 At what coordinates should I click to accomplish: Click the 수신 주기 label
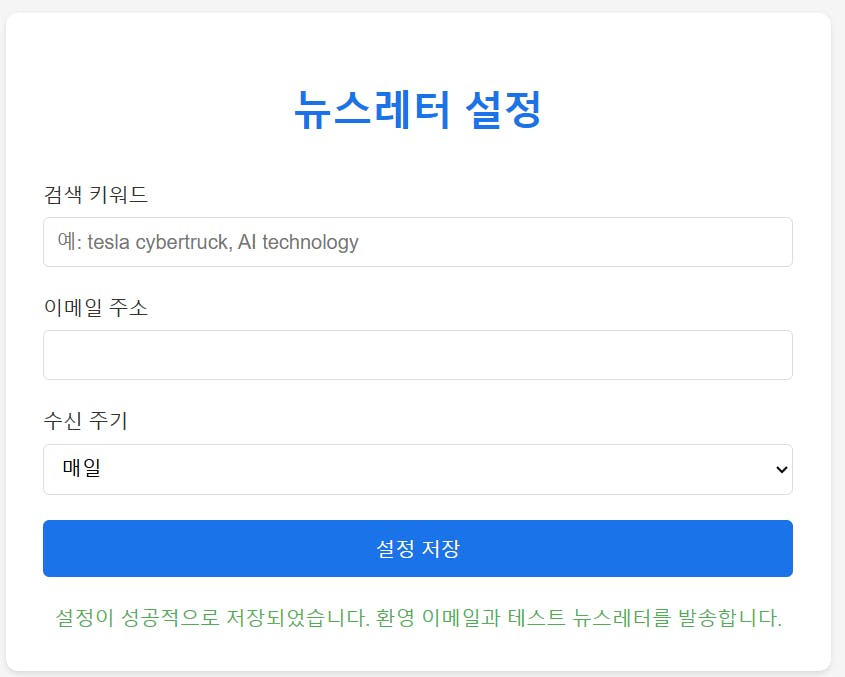(x=85, y=421)
